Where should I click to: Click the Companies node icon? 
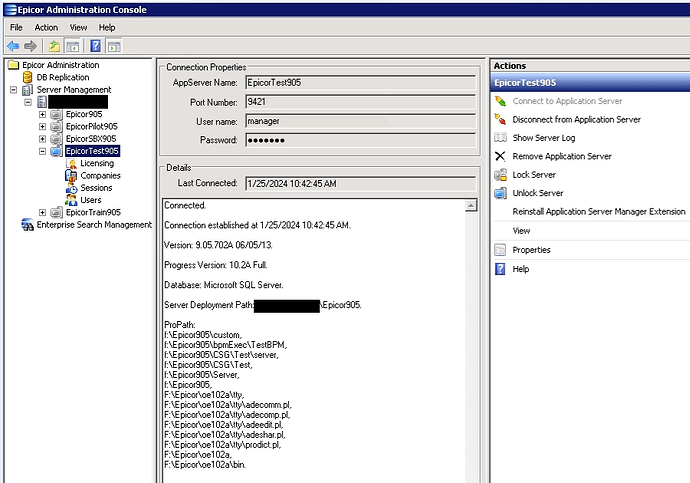[x=71, y=176]
